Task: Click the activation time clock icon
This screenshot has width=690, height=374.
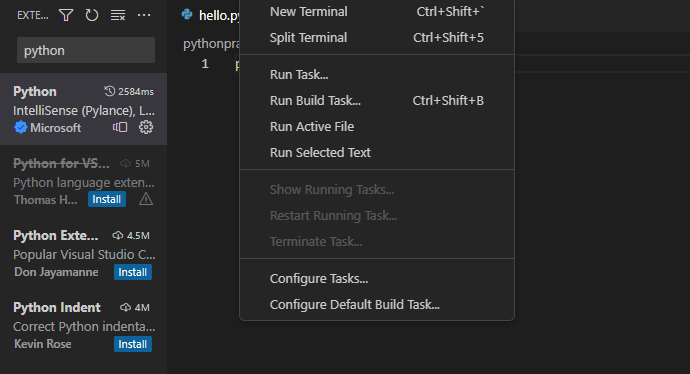Action: click(x=110, y=91)
